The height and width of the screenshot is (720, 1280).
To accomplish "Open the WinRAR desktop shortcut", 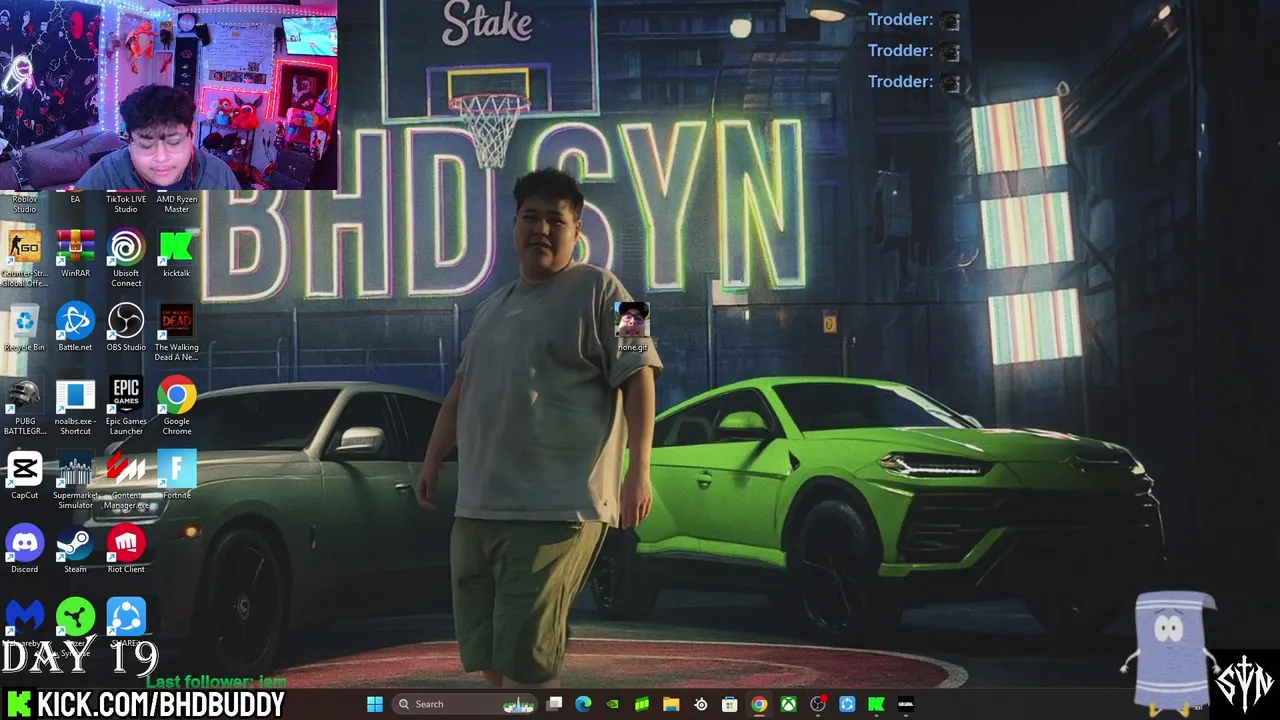I will [75, 253].
